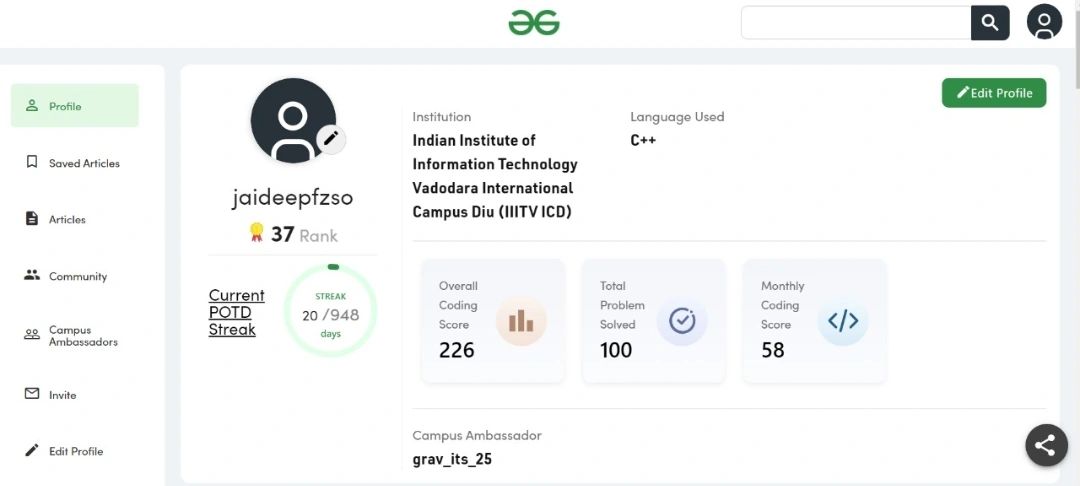Click the green Edit Profile button
Screen dimensions: 1080x486
[994, 93]
